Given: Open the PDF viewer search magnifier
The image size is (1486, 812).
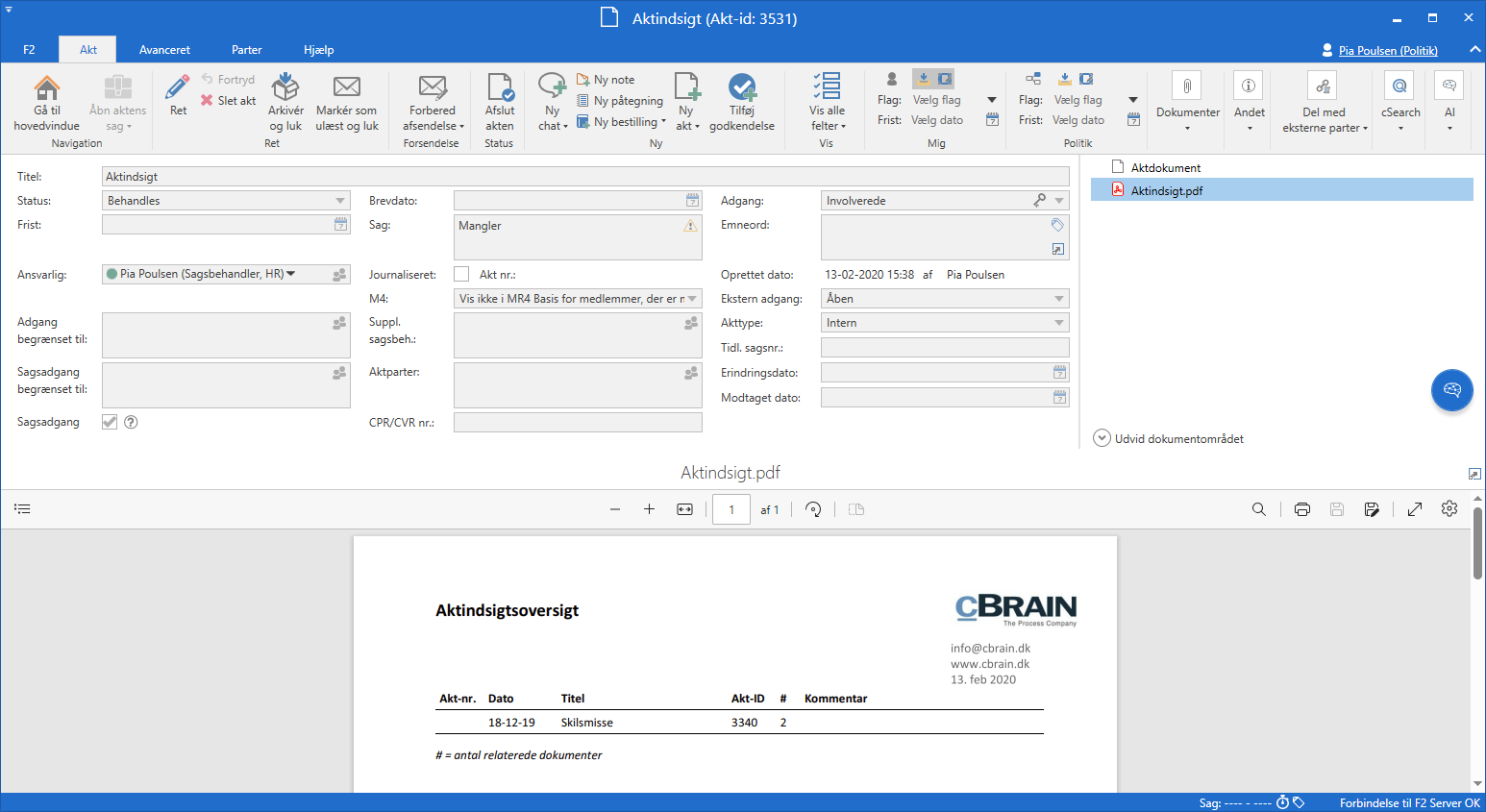Looking at the screenshot, I should pyautogui.click(x=1258, y=509).
